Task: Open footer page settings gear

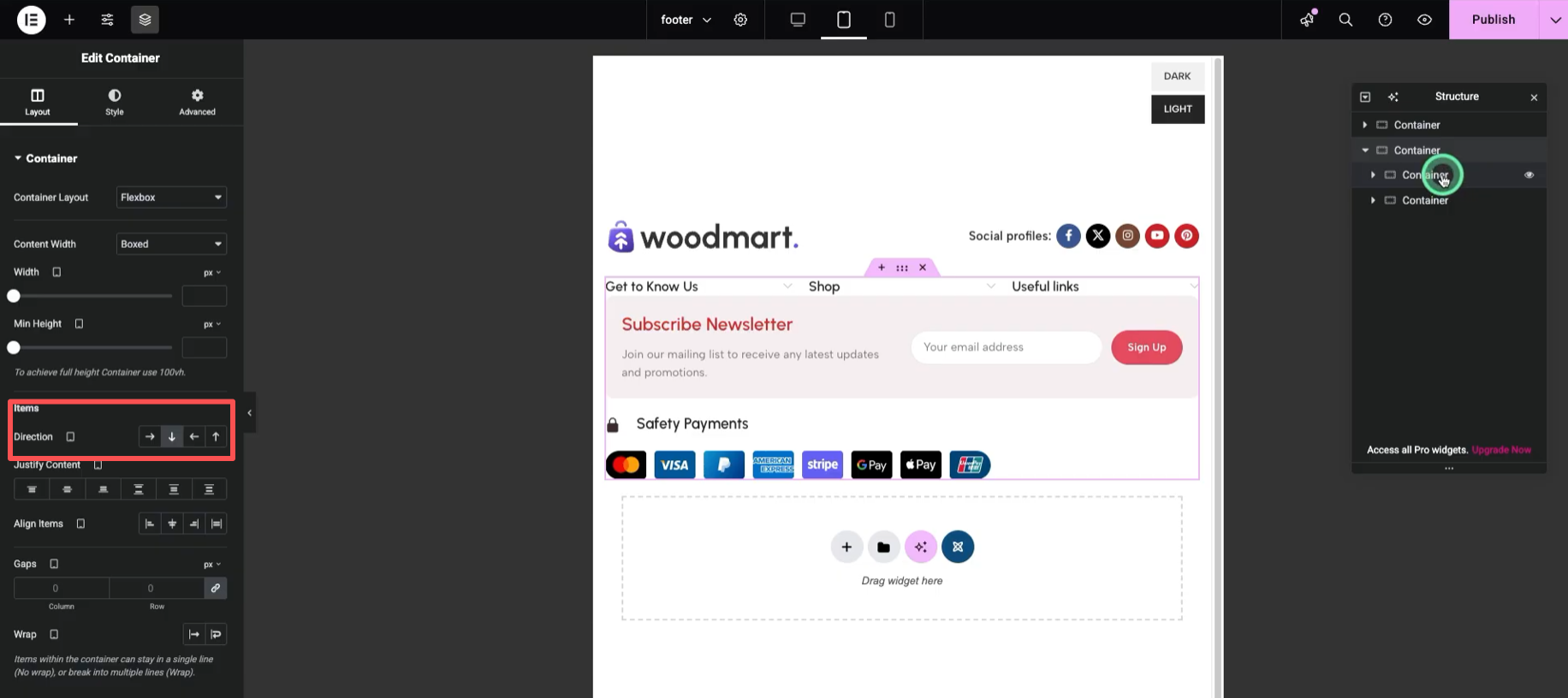Action: [x=740, y=20]
